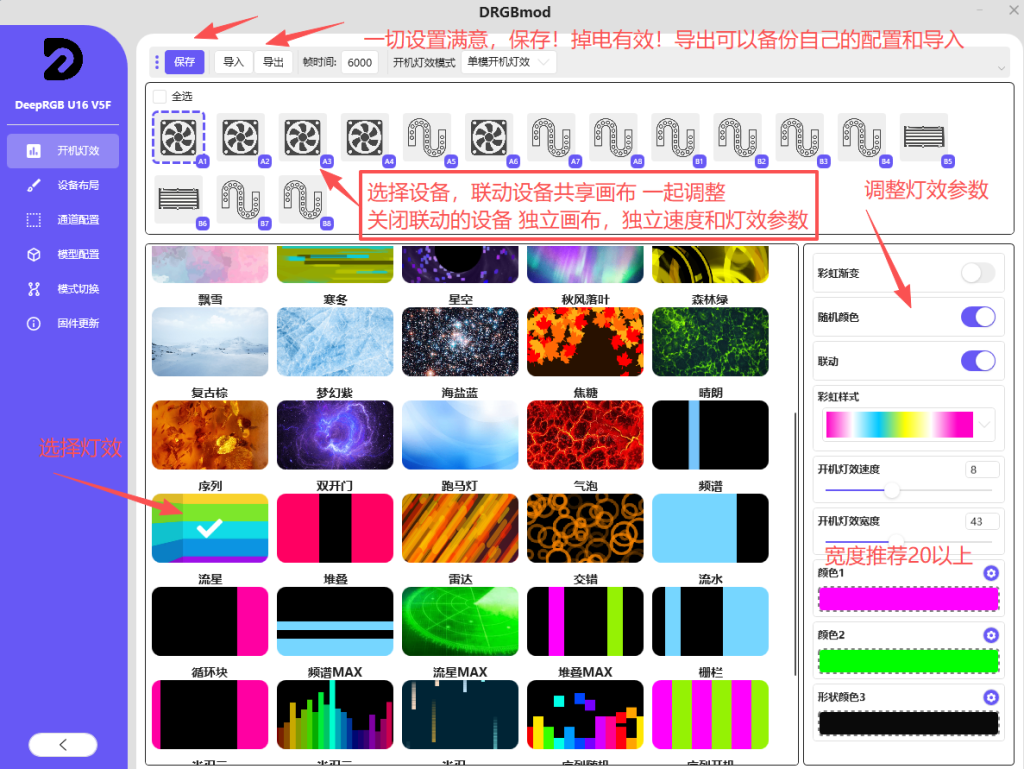Screen dimensions: 1024x769
Task: Click the DeepRGB logo in the sidebar
Action: (63, 60)
